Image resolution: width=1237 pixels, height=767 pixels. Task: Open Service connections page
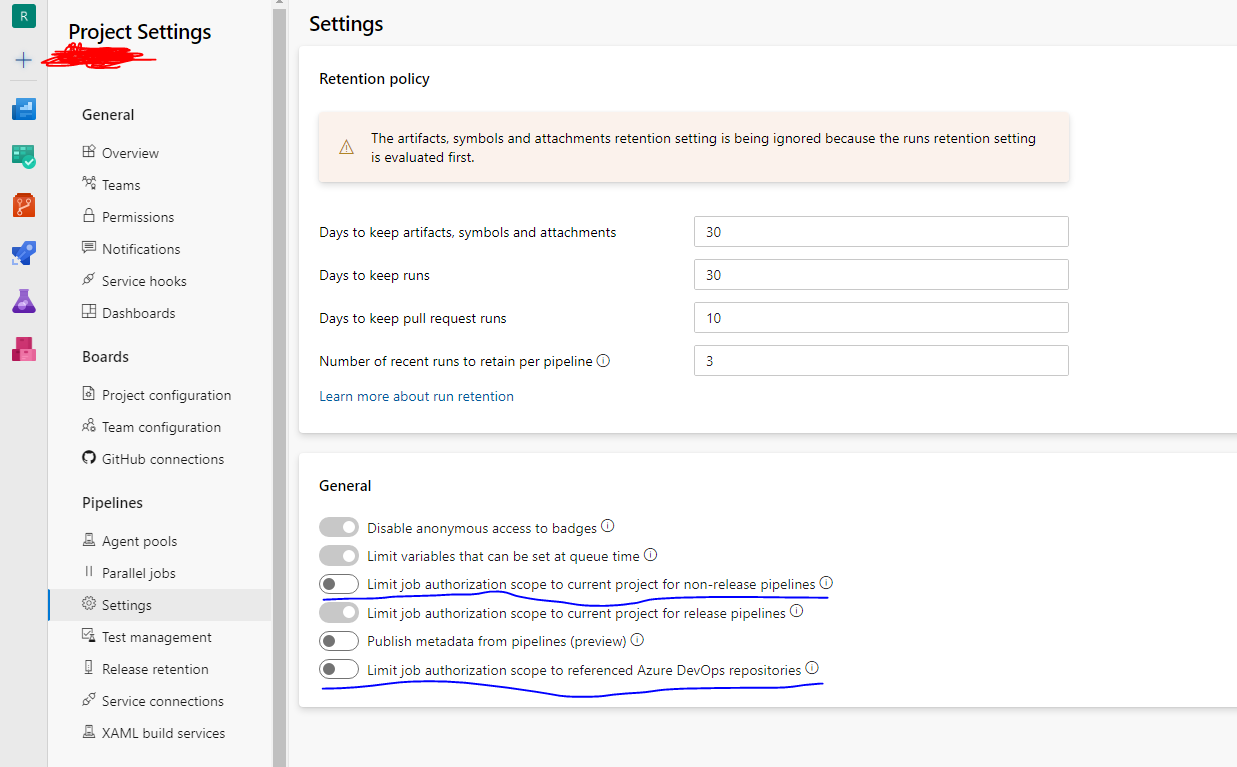[x=163, y=701]
